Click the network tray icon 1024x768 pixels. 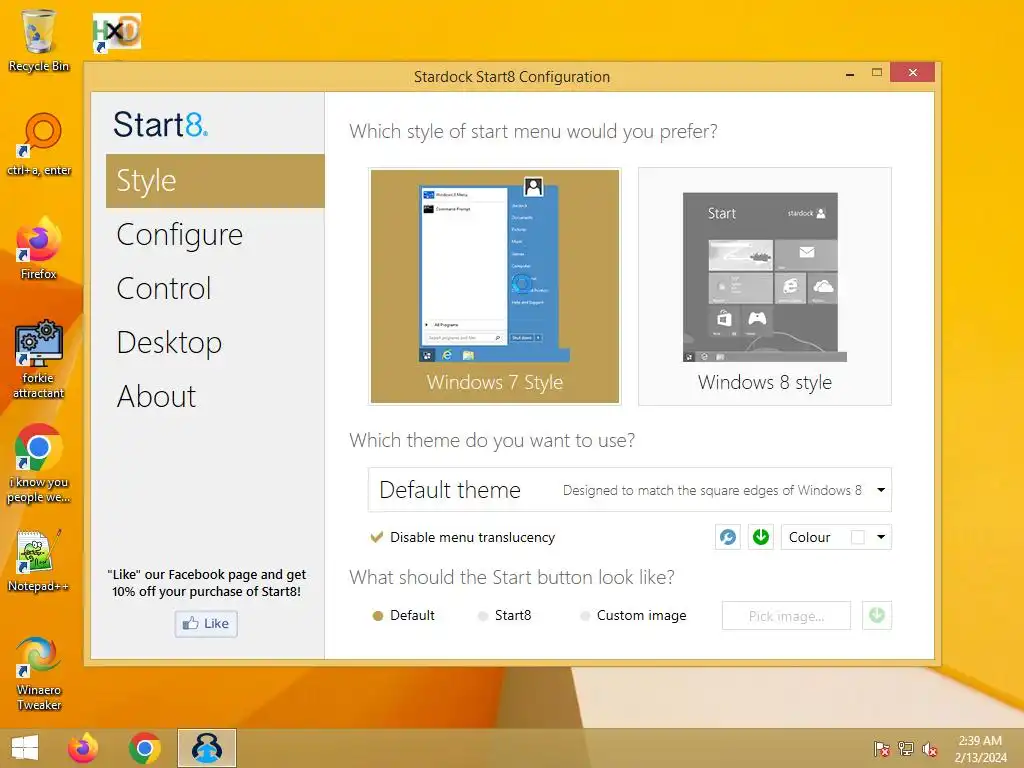point(906,749)
